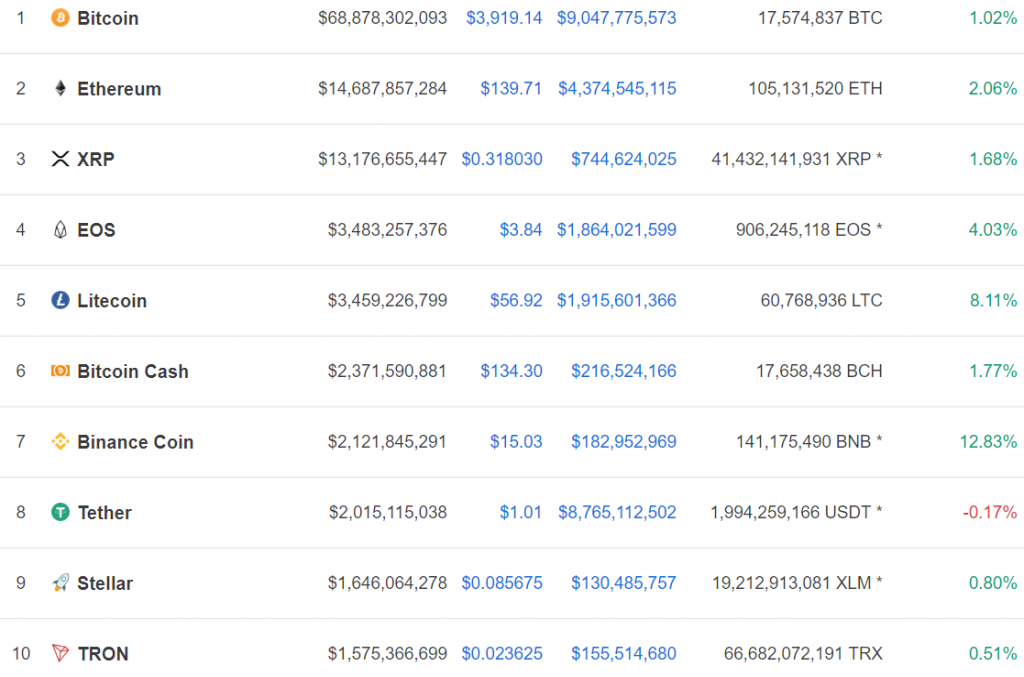Select Bitcoin market cap $68,878,302,093

click(382, 18)
